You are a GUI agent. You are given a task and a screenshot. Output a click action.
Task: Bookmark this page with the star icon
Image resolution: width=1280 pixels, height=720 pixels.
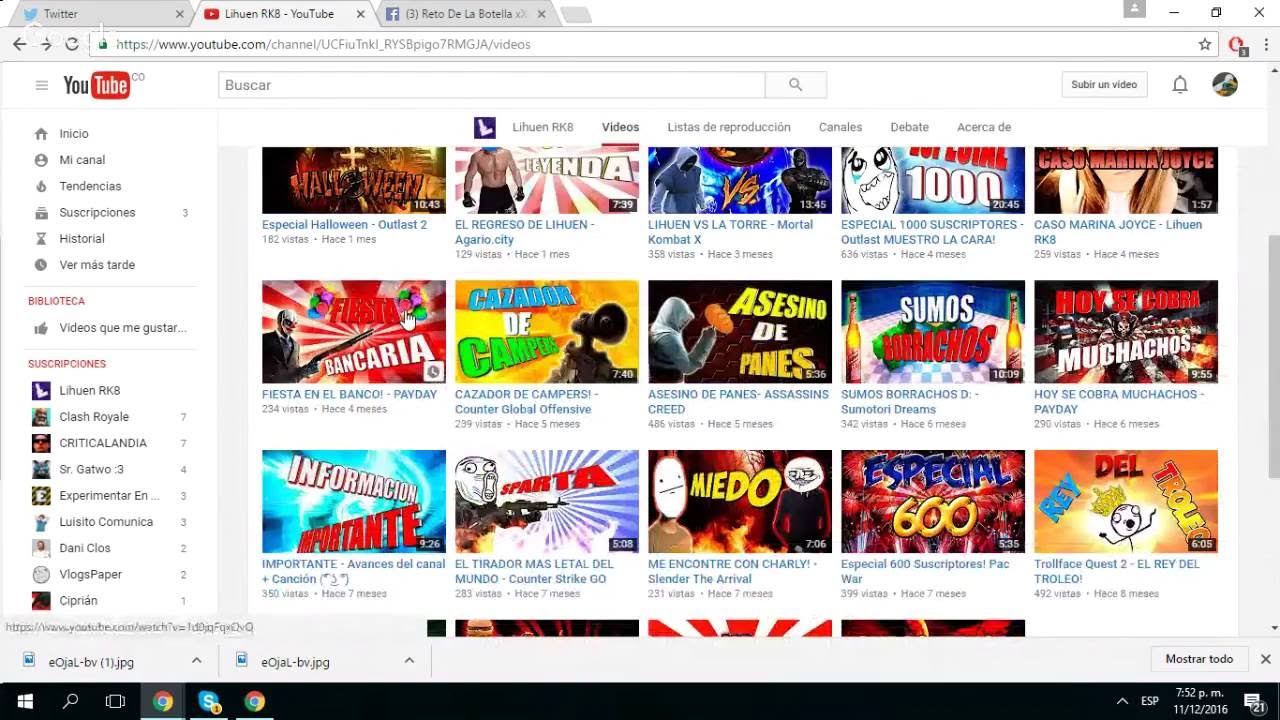[x=1205, y=44]
